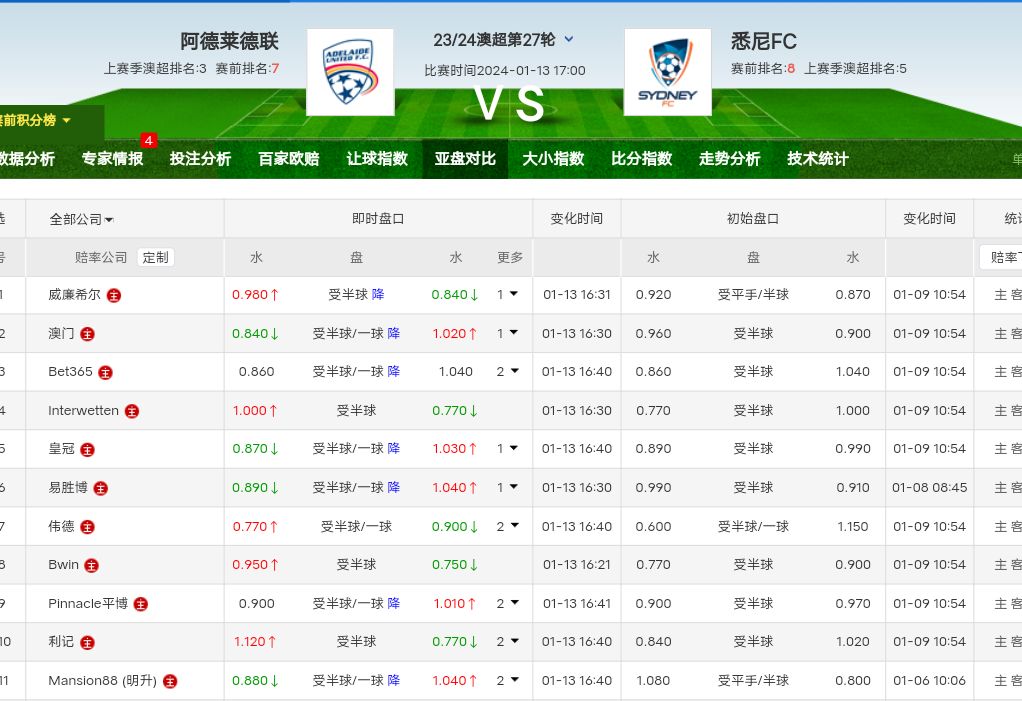Click the red 主 icon beside 皇冠

click(x=87, y=450)
